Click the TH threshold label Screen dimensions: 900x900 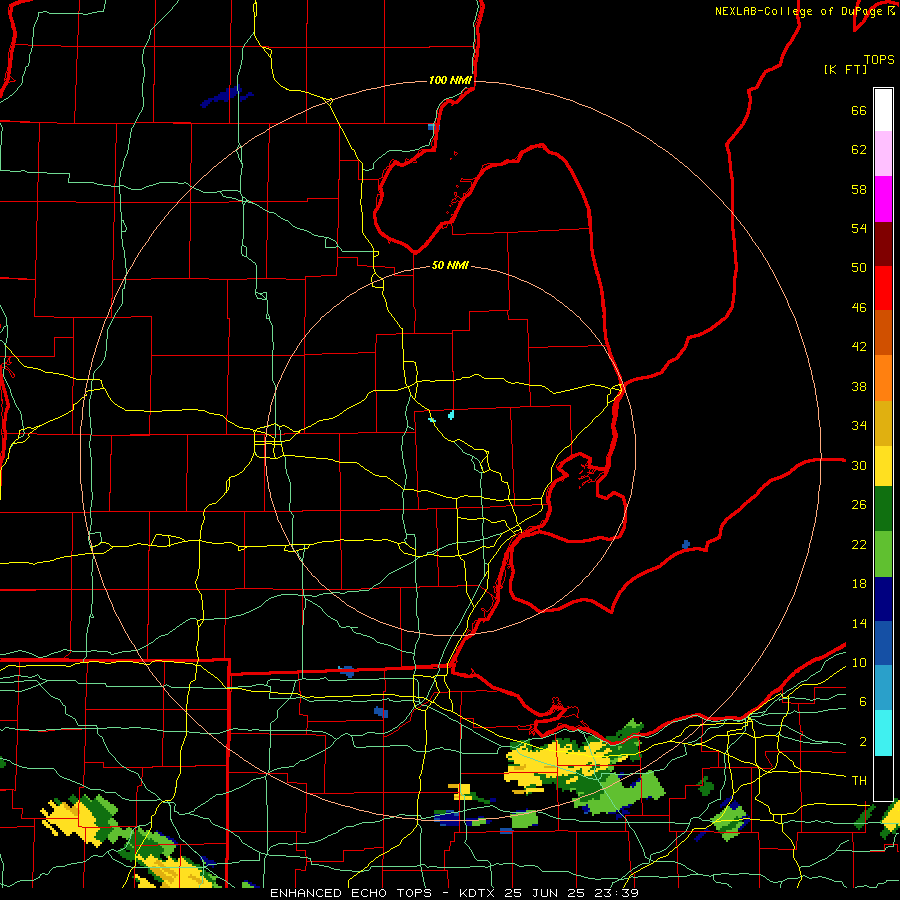(x=859, y=781)
